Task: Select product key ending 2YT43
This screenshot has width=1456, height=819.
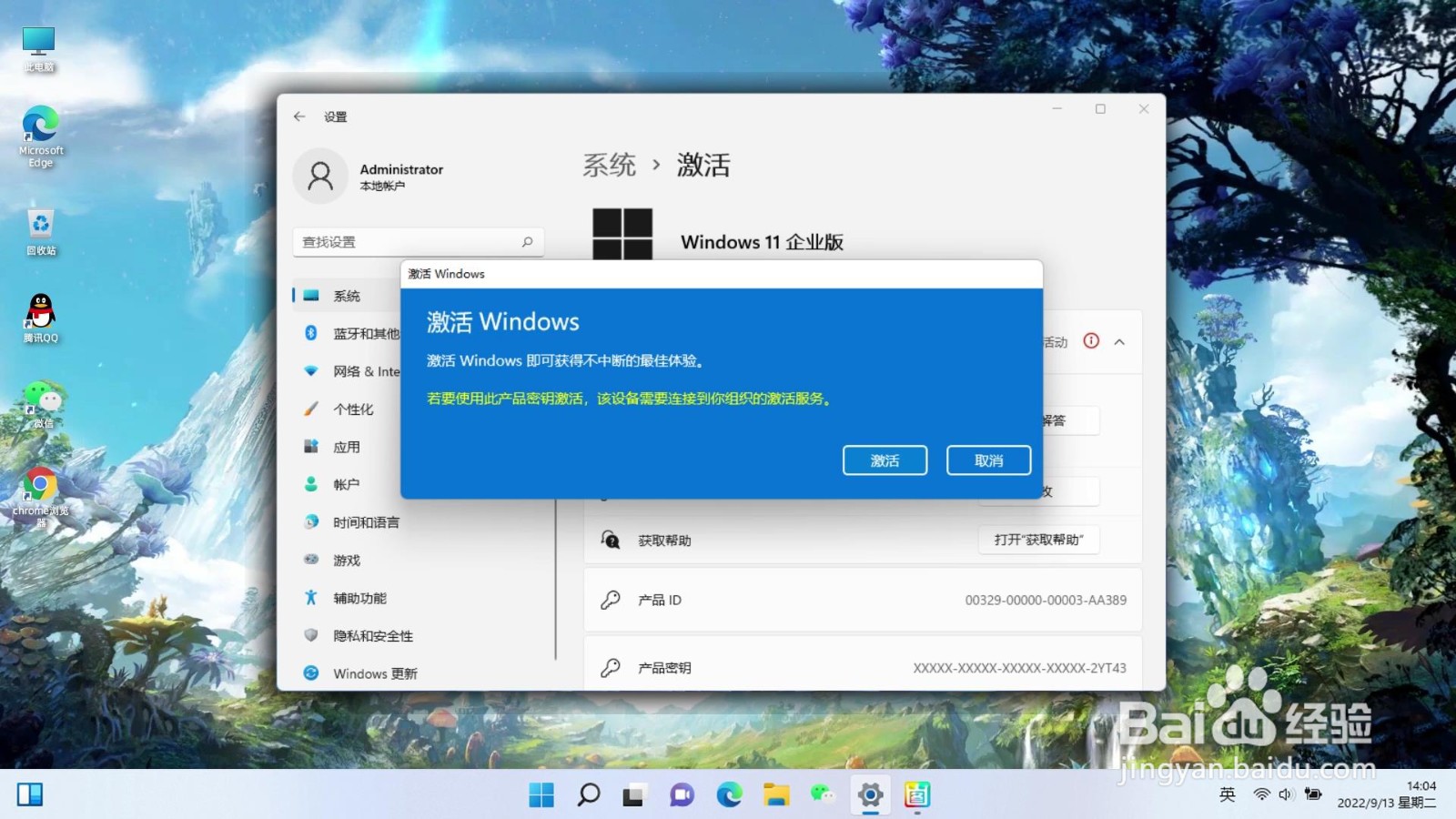Action: [1019, 668]
